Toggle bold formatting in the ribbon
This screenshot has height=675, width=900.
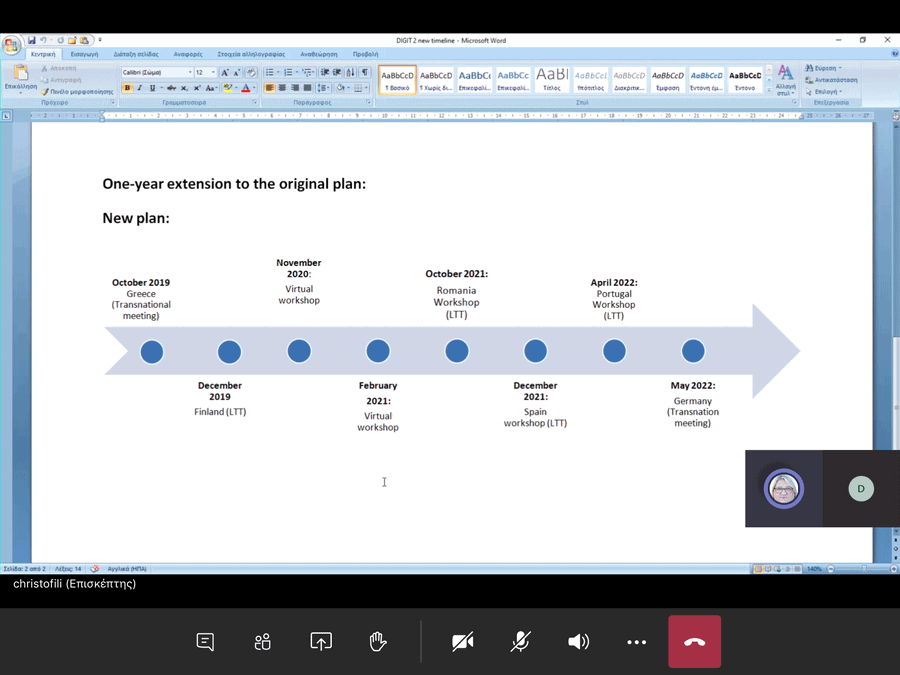[127, 88]
